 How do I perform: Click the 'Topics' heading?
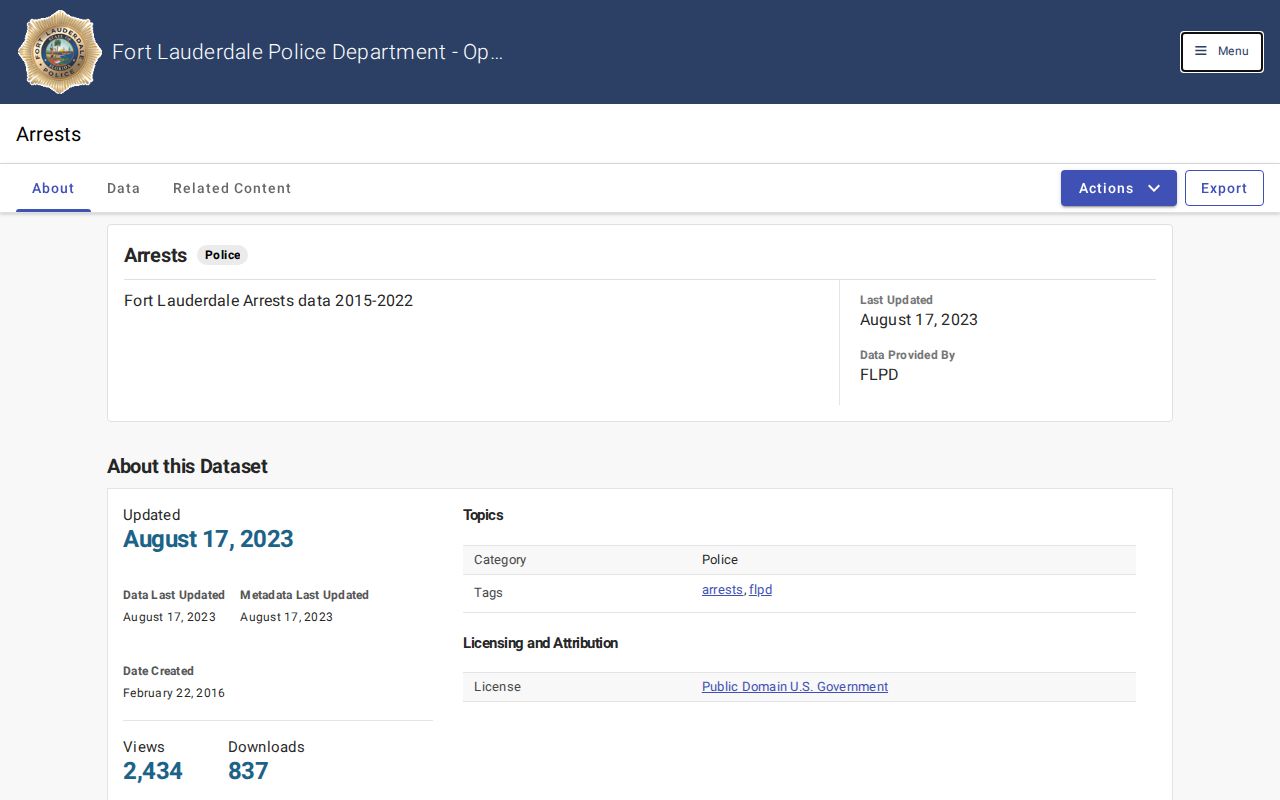pyautogui.click(x=483, y=515)
